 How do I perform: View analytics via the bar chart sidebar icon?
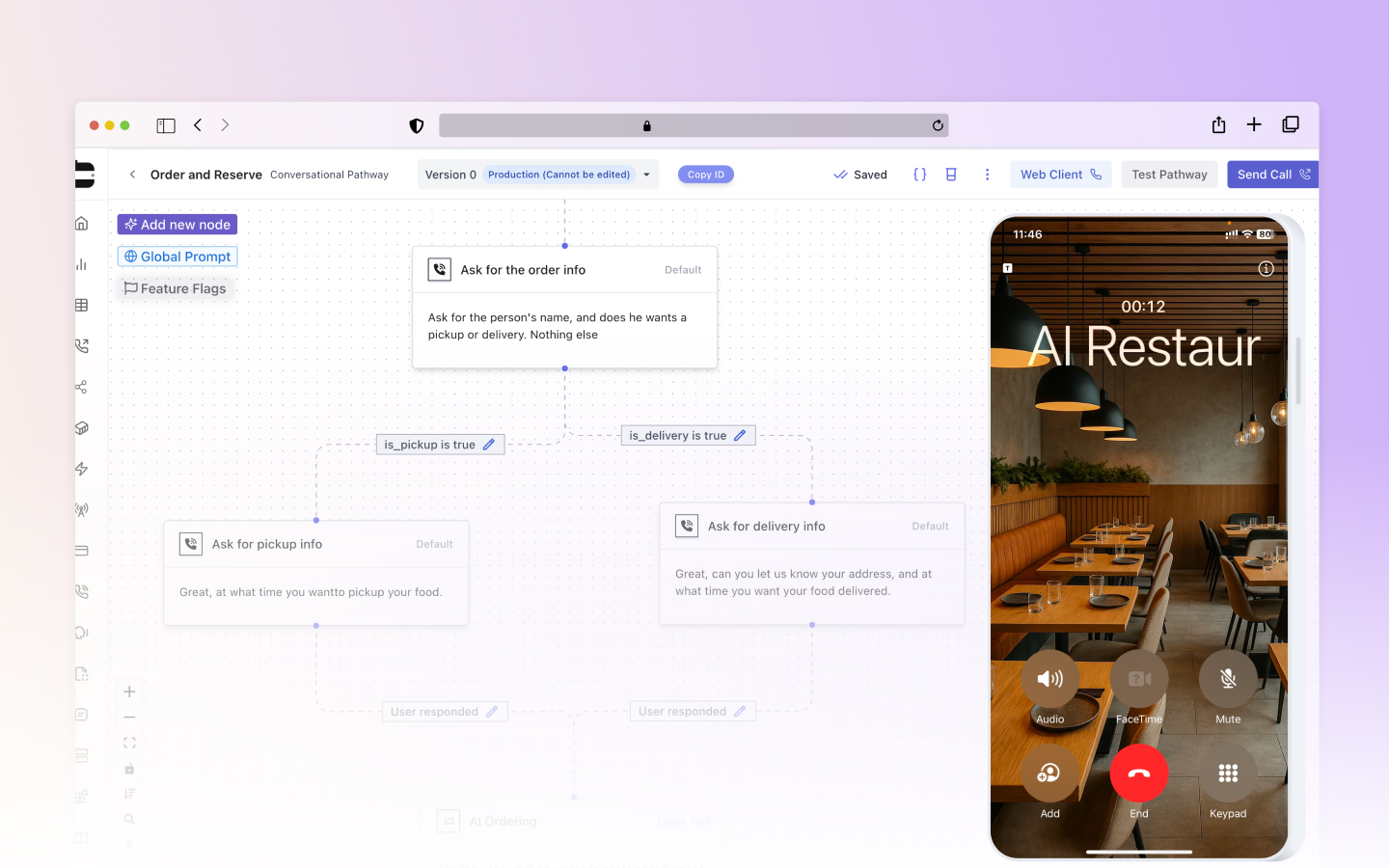click(82, 263)
